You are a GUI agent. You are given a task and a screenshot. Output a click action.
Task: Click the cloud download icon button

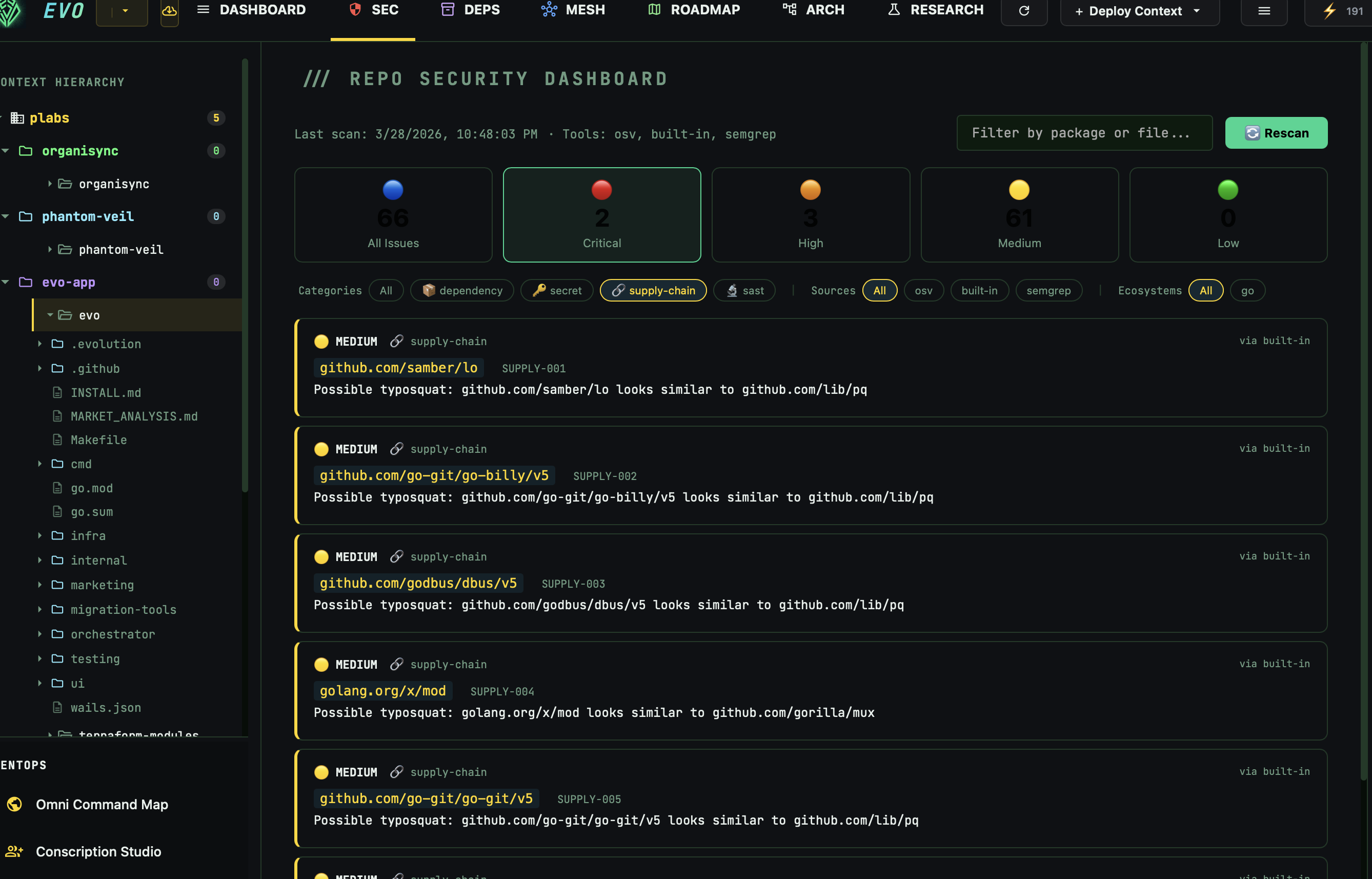pyautogui.click(x=169, y=11)
